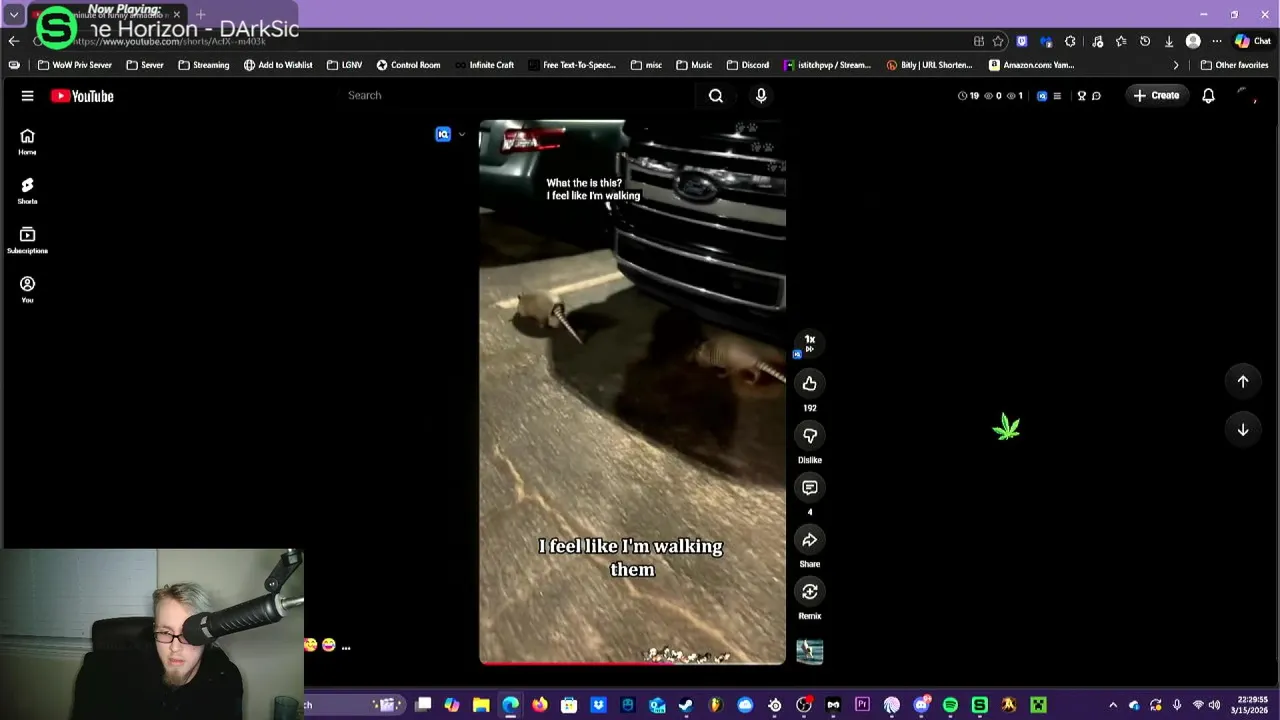Go to the previous Short with up arrow
This screenshot has width=1280, height=720.
coord(1243,381)
